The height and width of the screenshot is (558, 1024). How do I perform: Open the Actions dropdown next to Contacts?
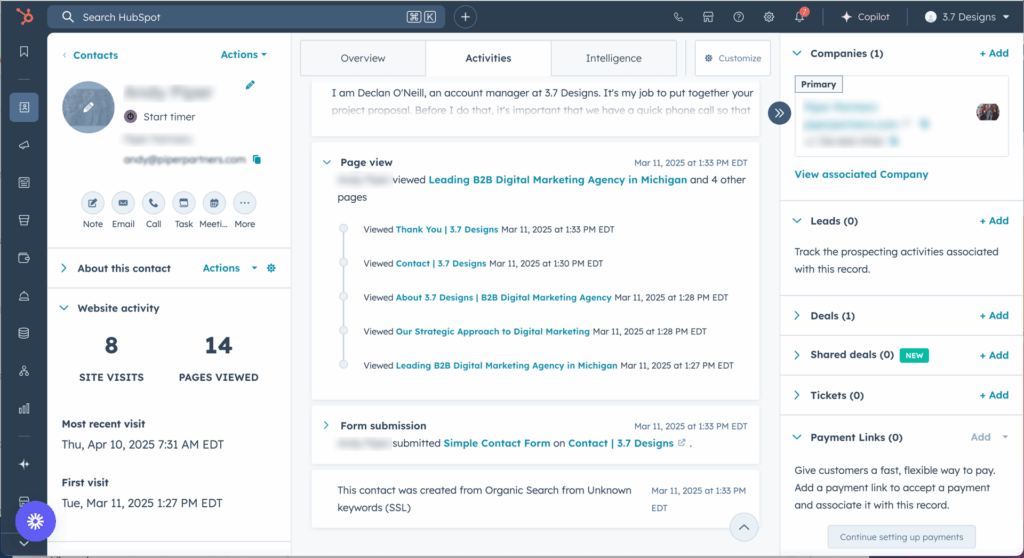pos(243,55)
